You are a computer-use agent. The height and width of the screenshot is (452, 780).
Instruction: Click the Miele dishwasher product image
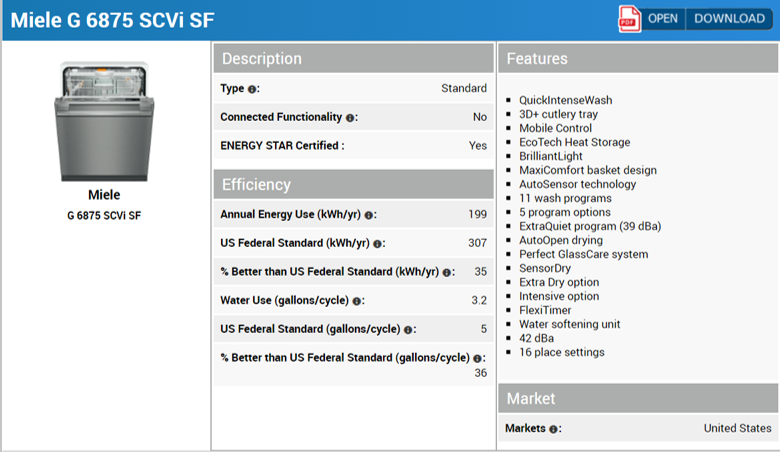coord(104,121)
